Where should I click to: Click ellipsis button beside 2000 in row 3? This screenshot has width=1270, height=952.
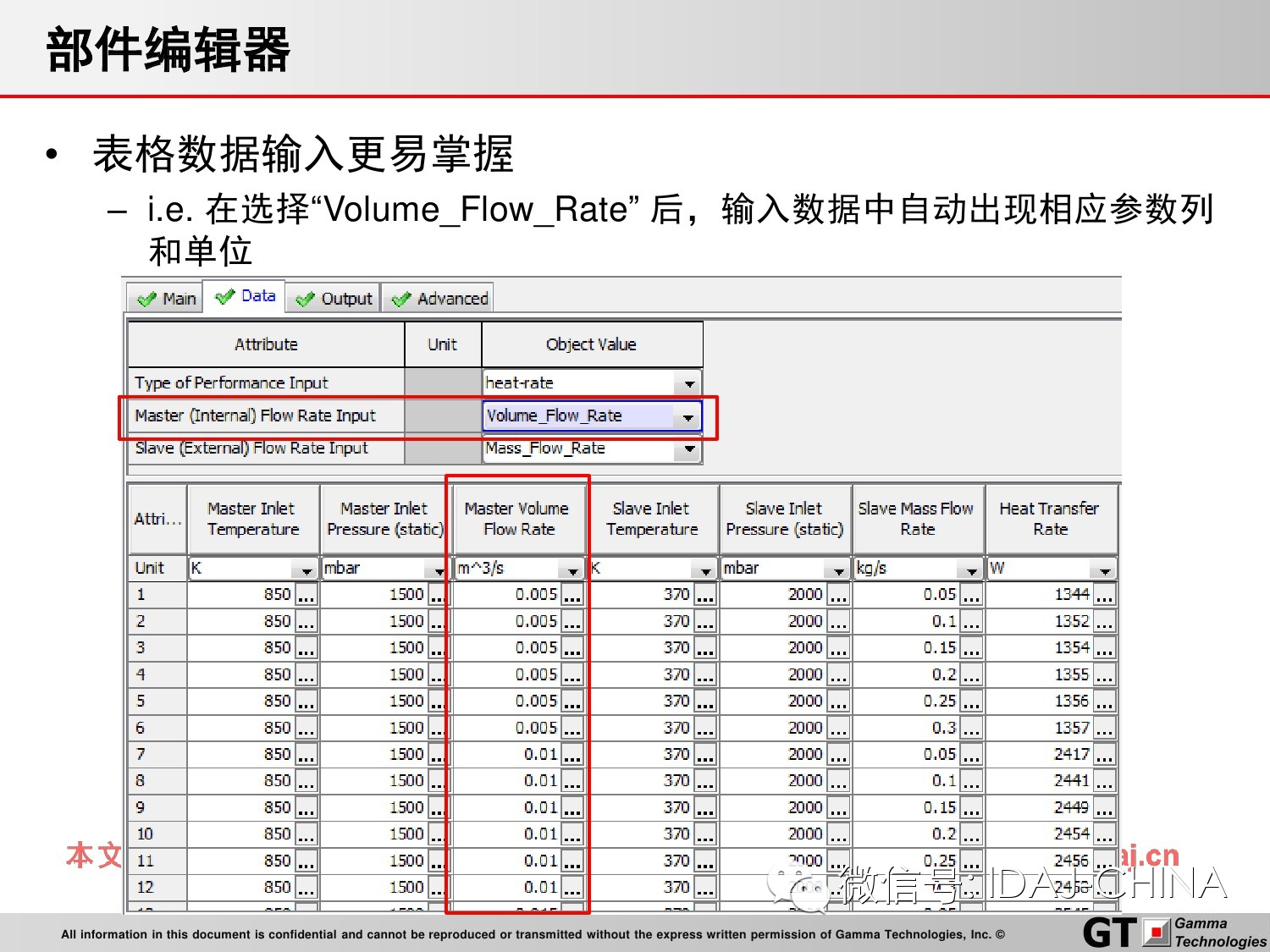coord(838,648)
